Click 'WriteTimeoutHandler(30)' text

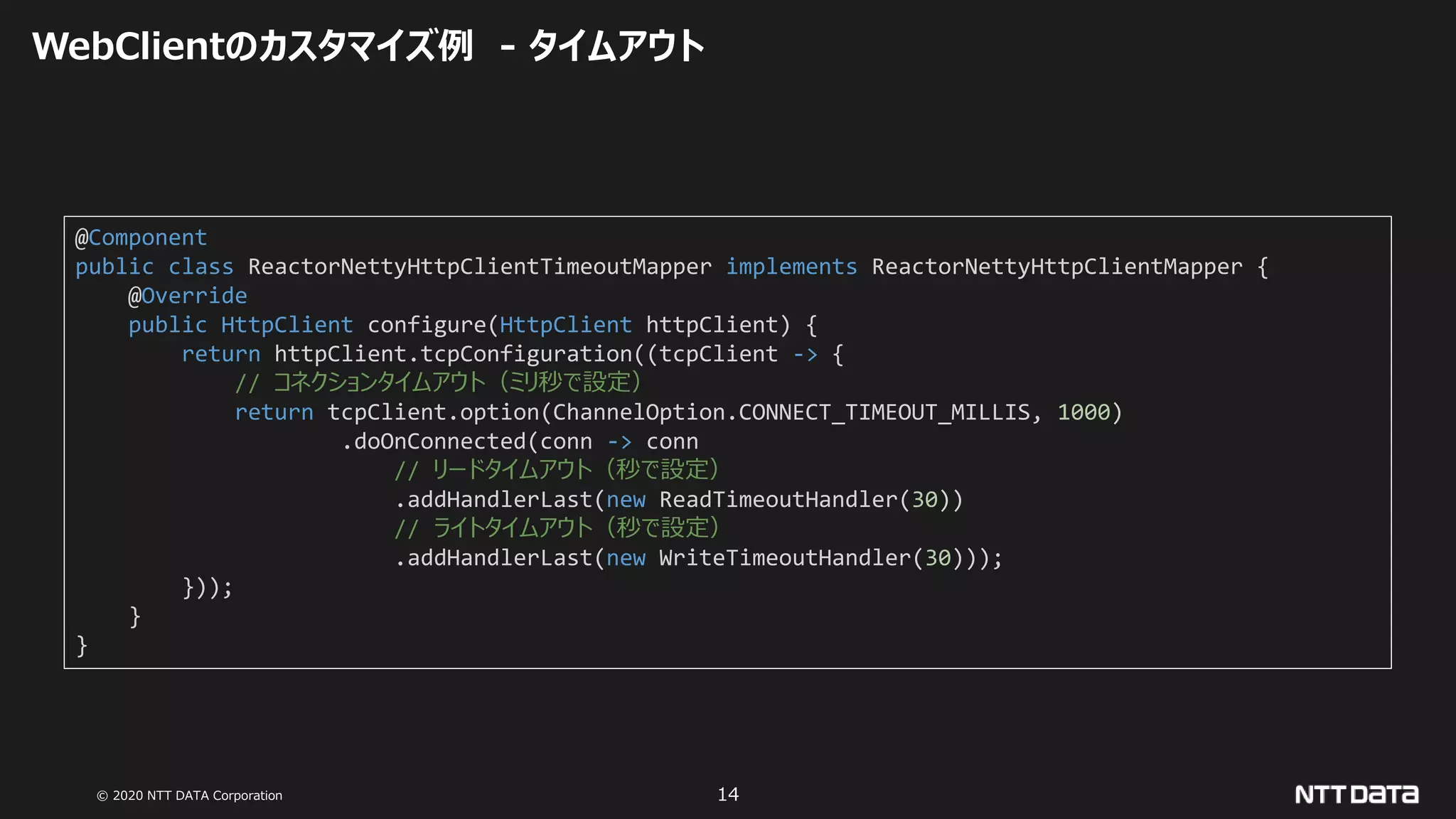pos(811,558)
